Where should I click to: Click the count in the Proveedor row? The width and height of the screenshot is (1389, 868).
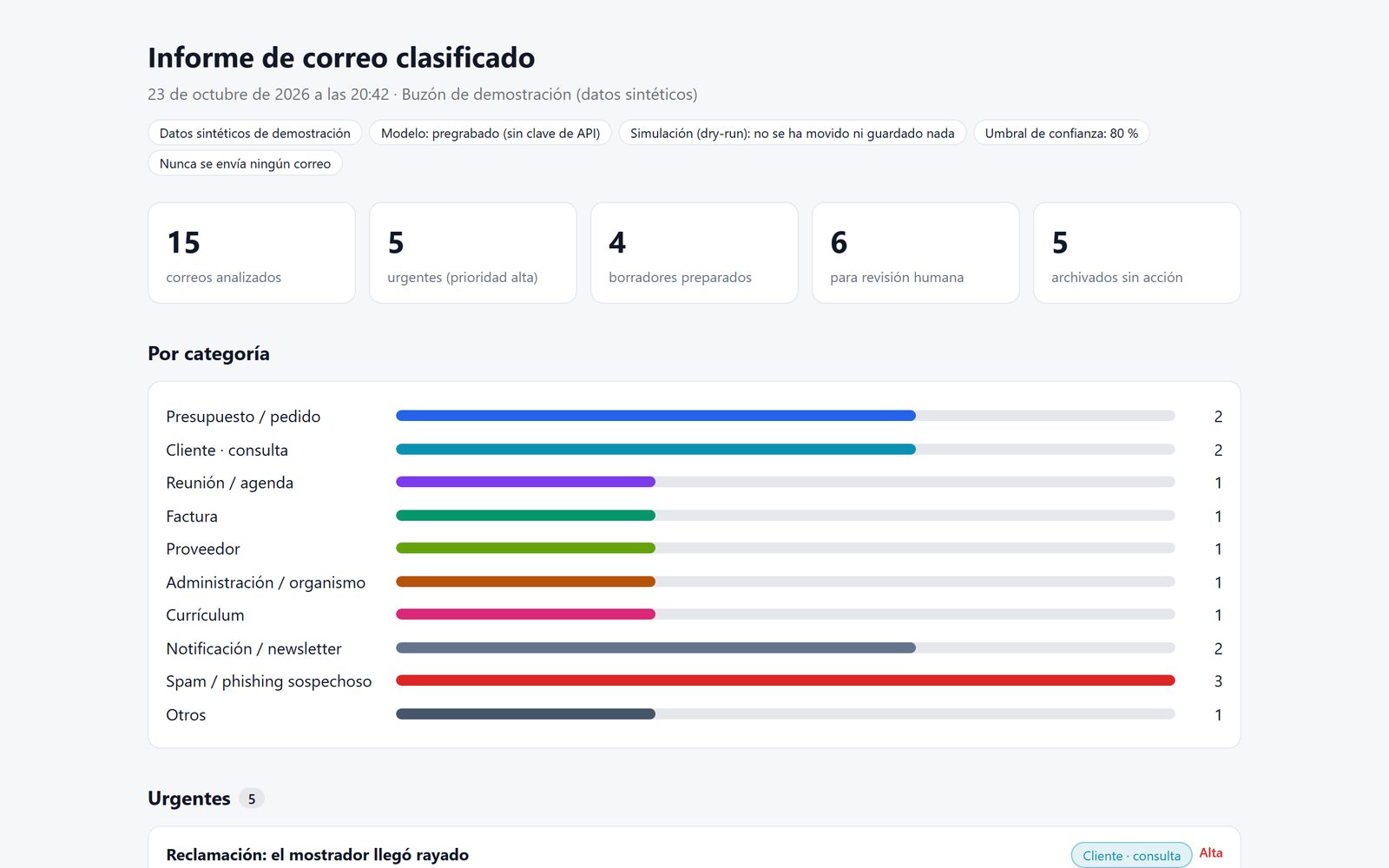point(1218,549)
